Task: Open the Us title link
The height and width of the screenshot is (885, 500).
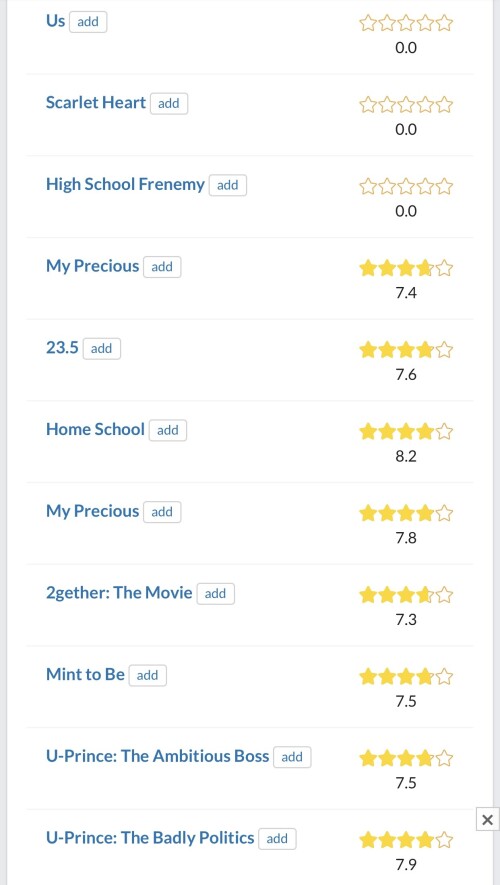Action: (55, 21)
